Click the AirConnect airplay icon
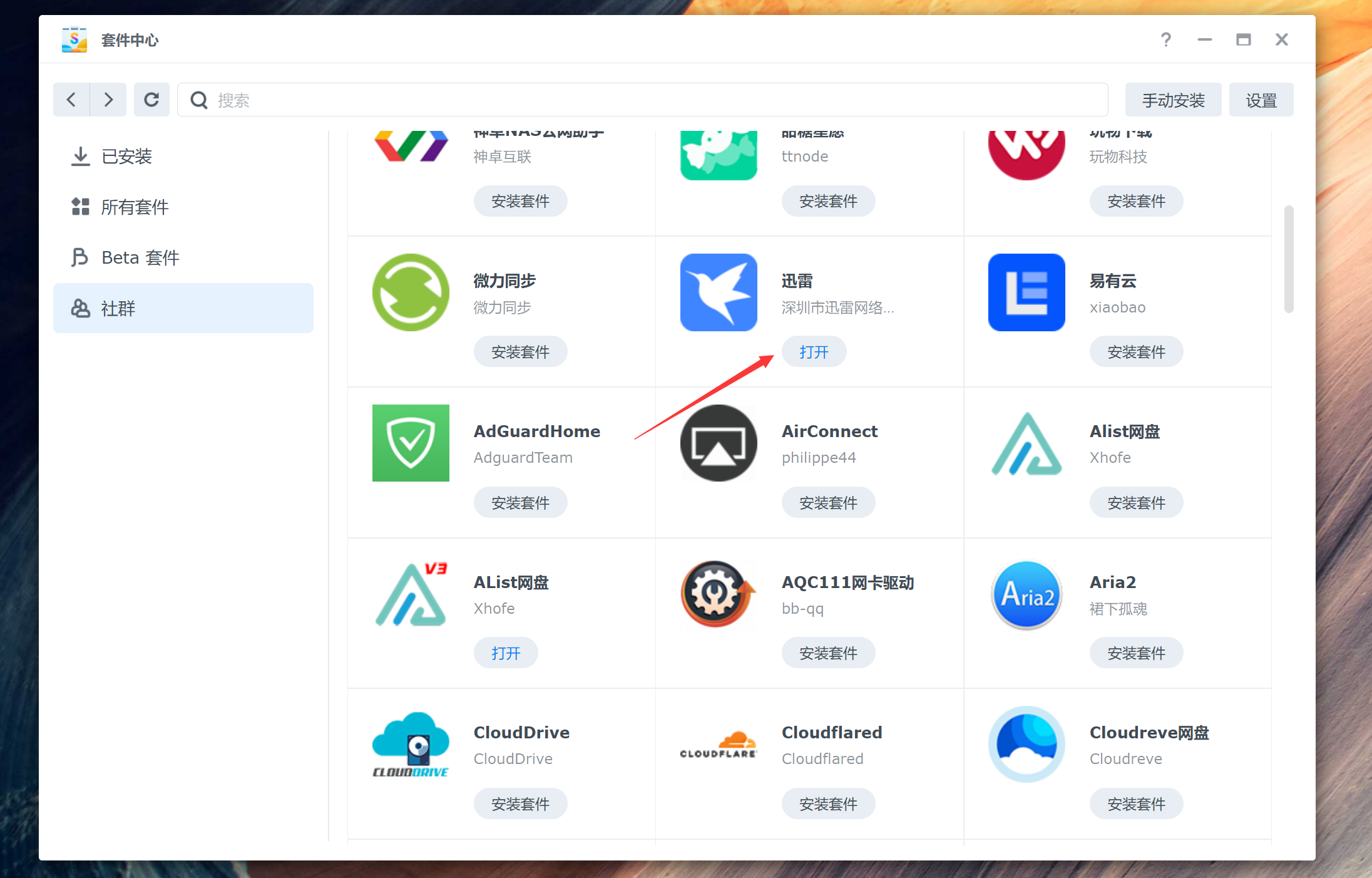The width and height of the screenshot is (1372, 878). pos(719,443)
